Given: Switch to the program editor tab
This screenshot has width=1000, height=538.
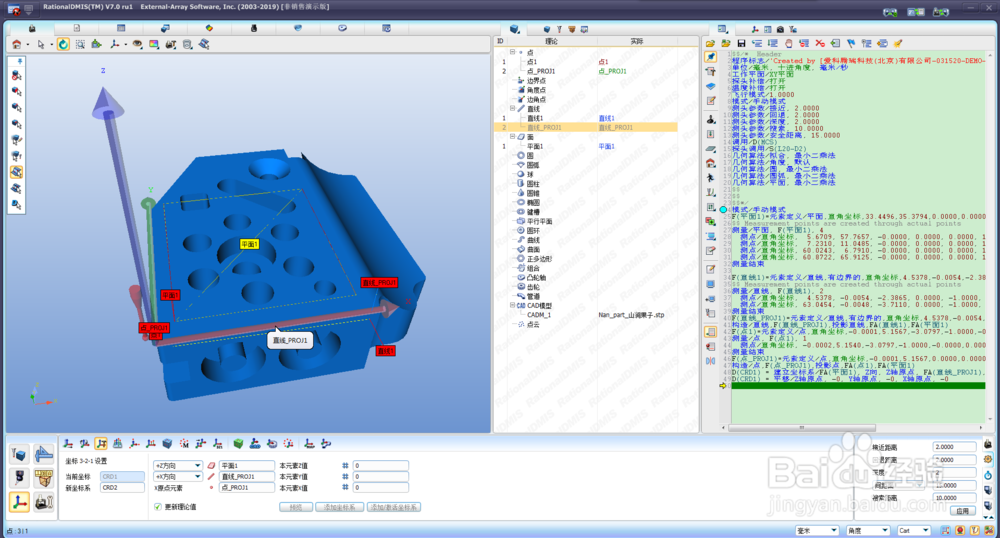Looking at the screenshot, I should coord(722,29).
